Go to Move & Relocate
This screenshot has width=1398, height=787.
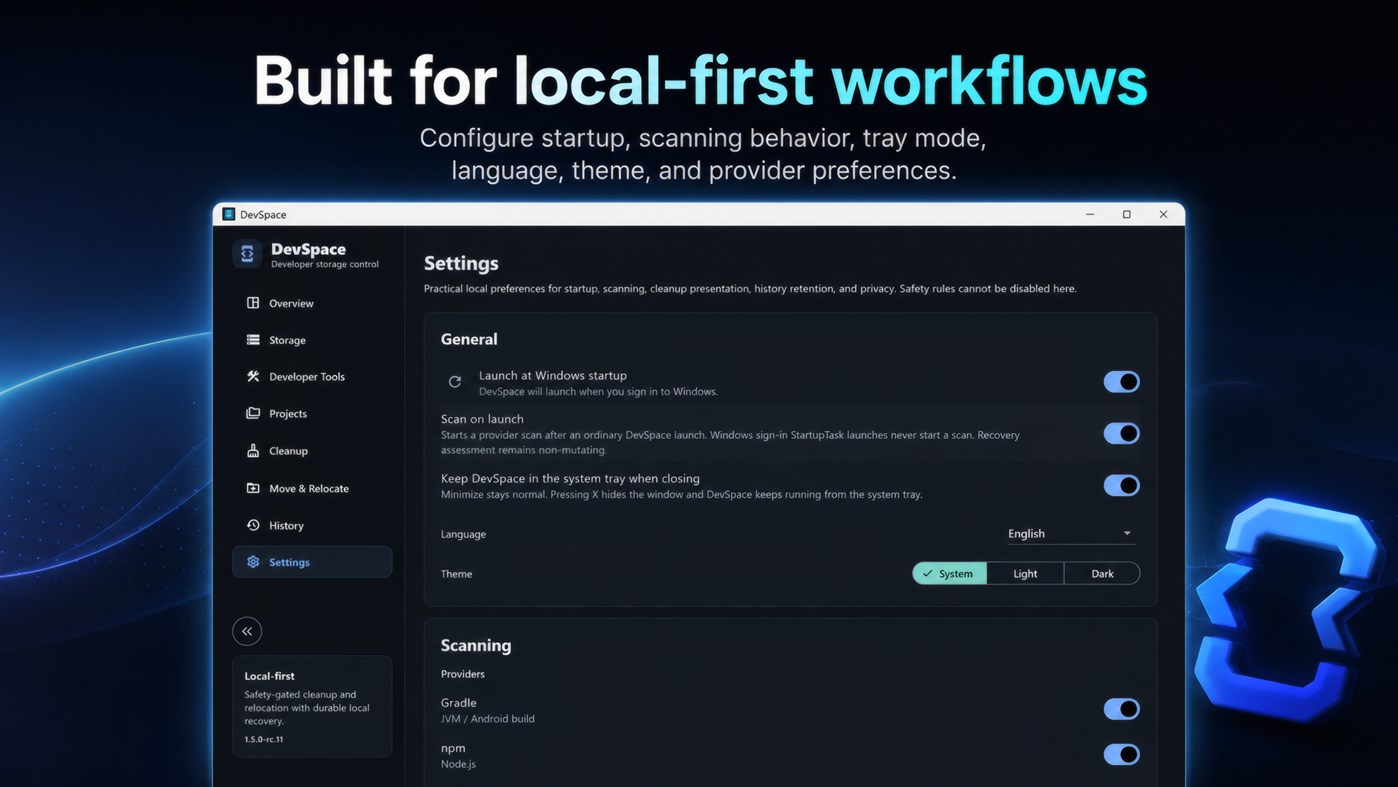[312, 488]
